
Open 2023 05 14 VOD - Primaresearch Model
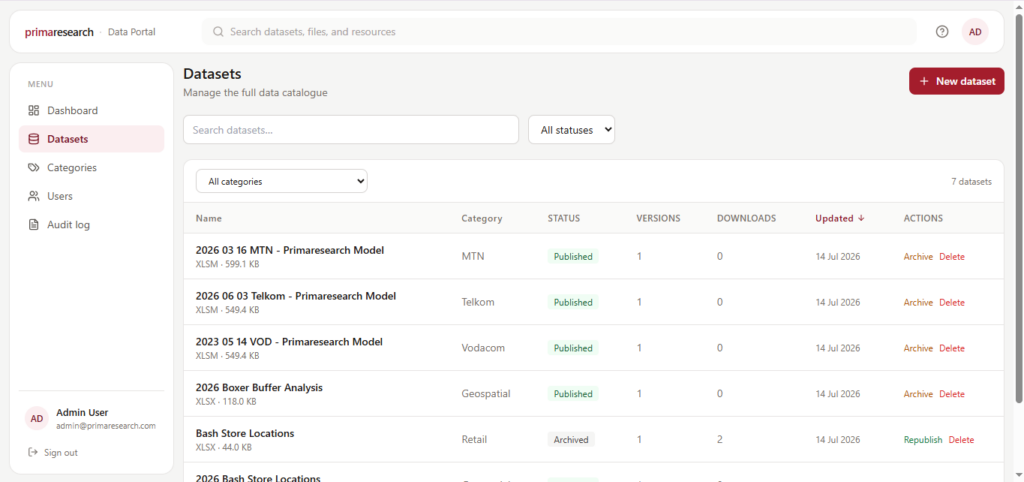click(289, 342)
